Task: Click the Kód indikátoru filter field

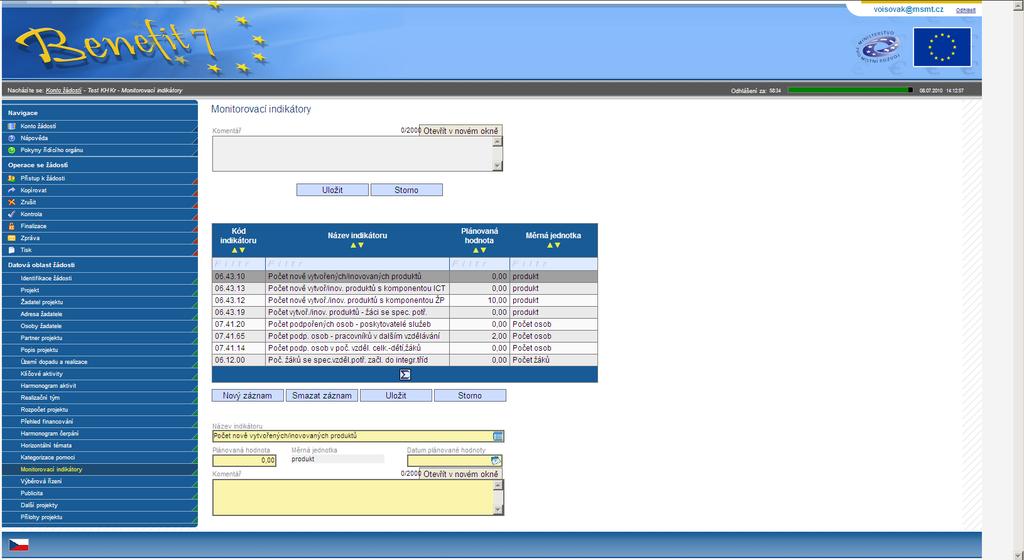Action: [x=238, y=264]
